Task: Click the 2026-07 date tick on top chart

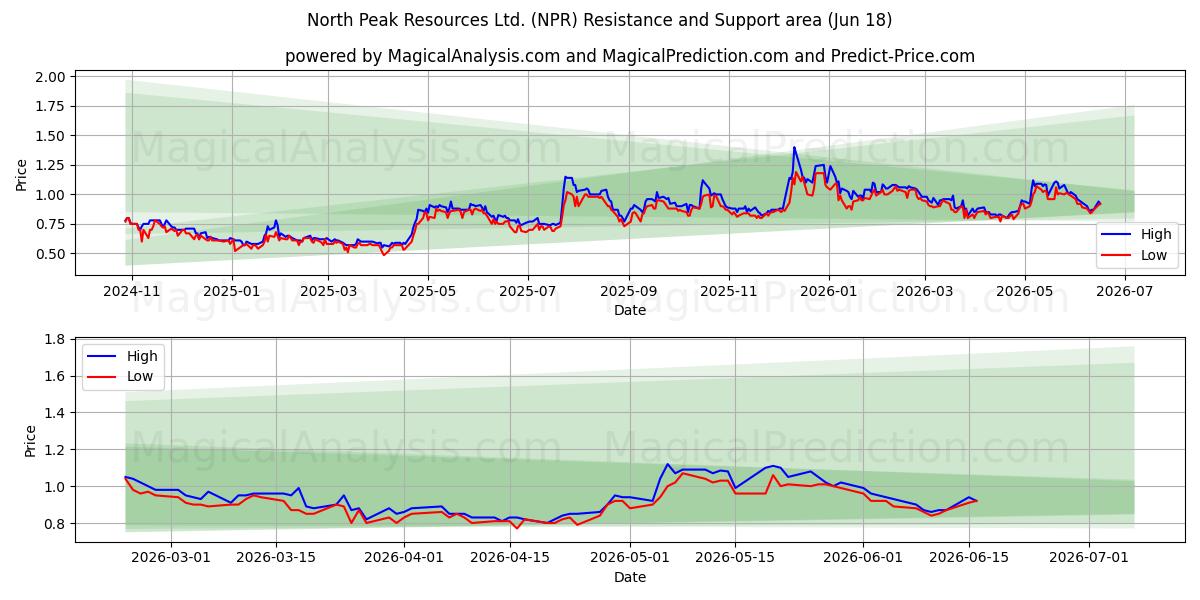Action: (1125, 291)
